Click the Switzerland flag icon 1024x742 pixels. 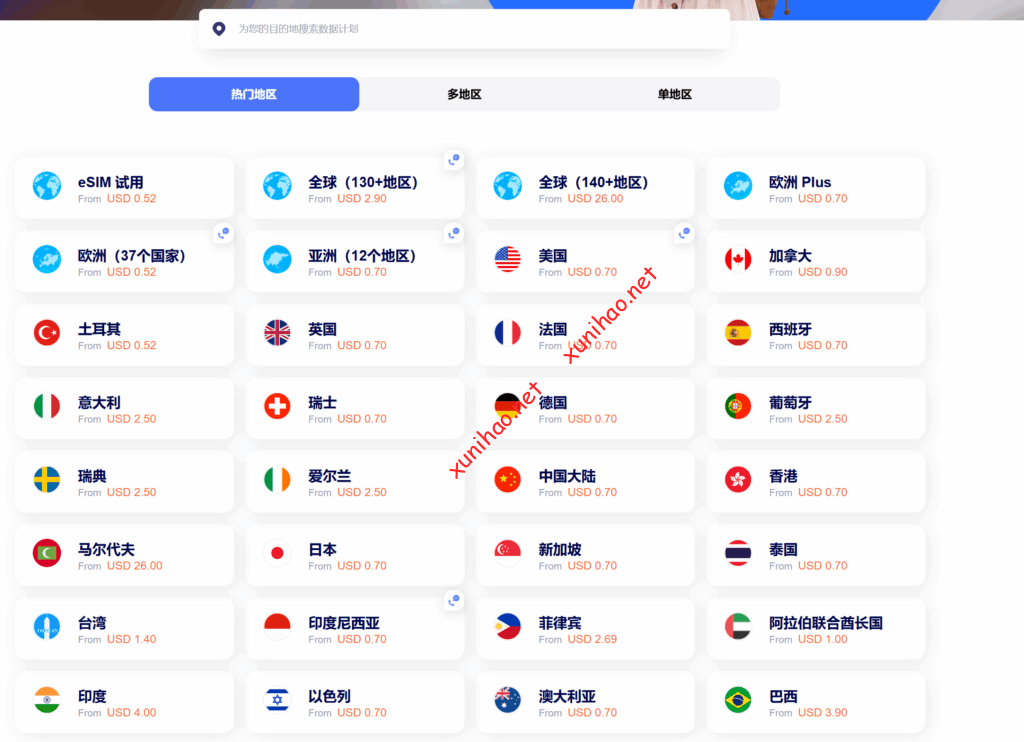pos(277,406)
